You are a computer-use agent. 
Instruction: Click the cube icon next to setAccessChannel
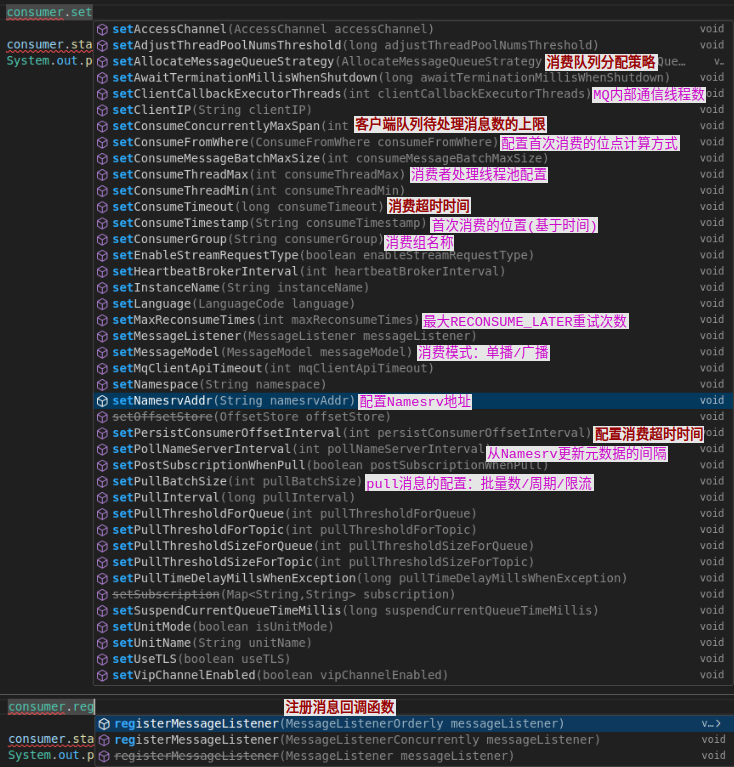[103, 30]
